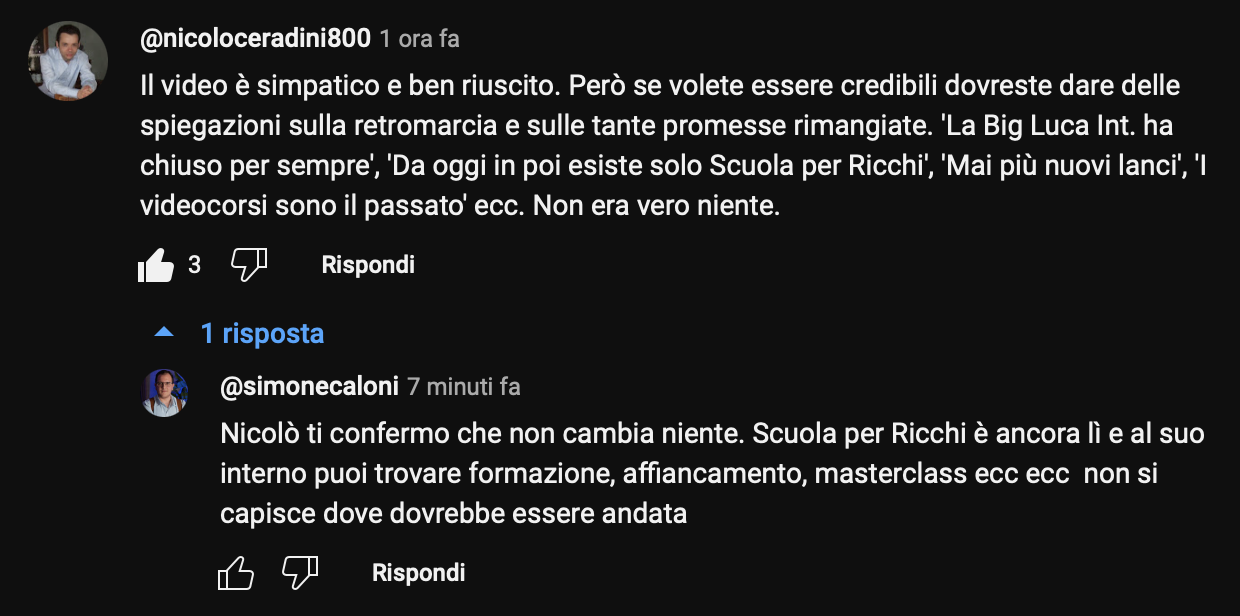Image resolution: width=1240 pixels, height=616 pixels.
Task: Click the line starting 'interno puoi trovare formazione'
Action: (689, 474)
